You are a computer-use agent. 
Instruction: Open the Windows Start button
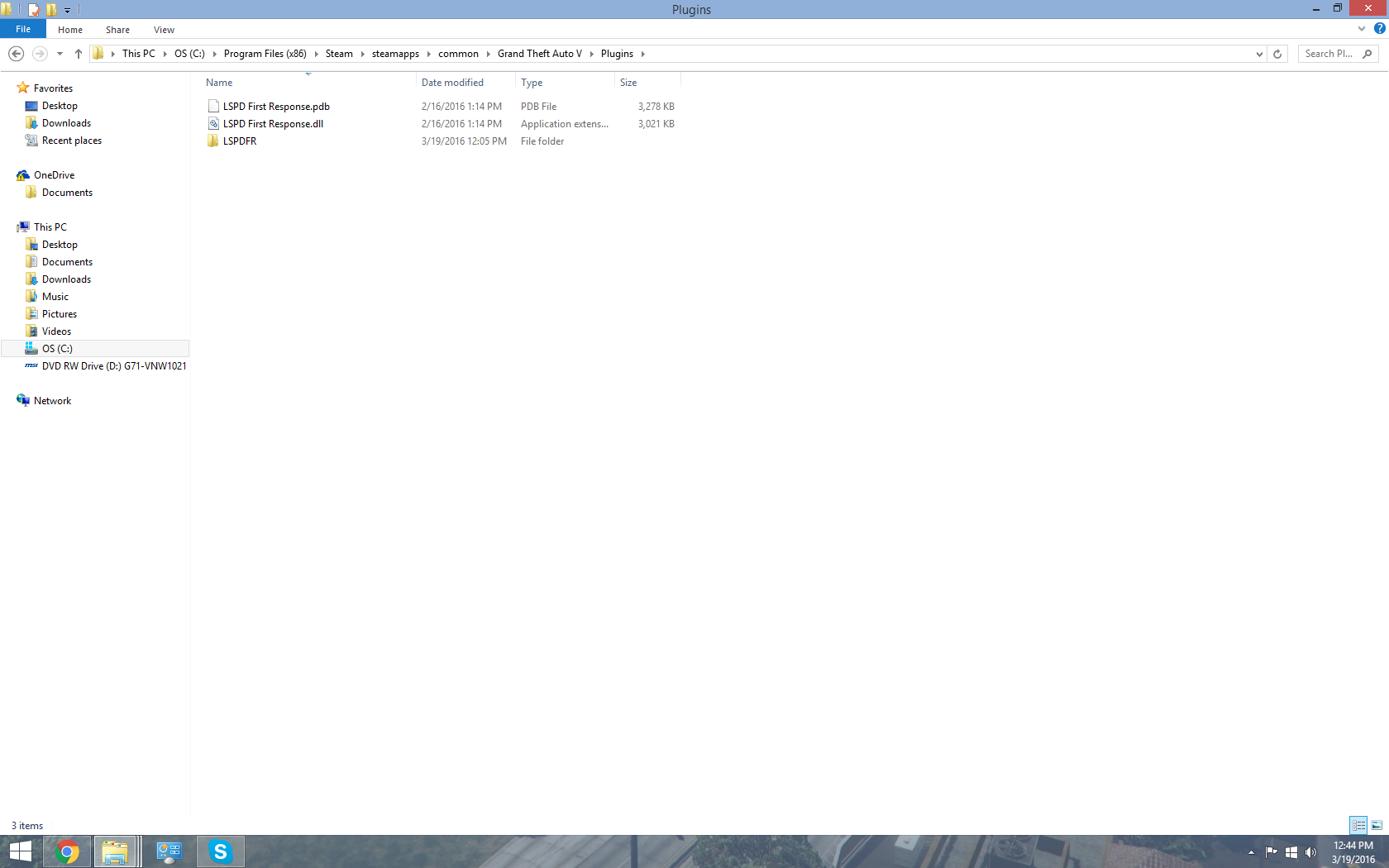[x=20, y=851]
